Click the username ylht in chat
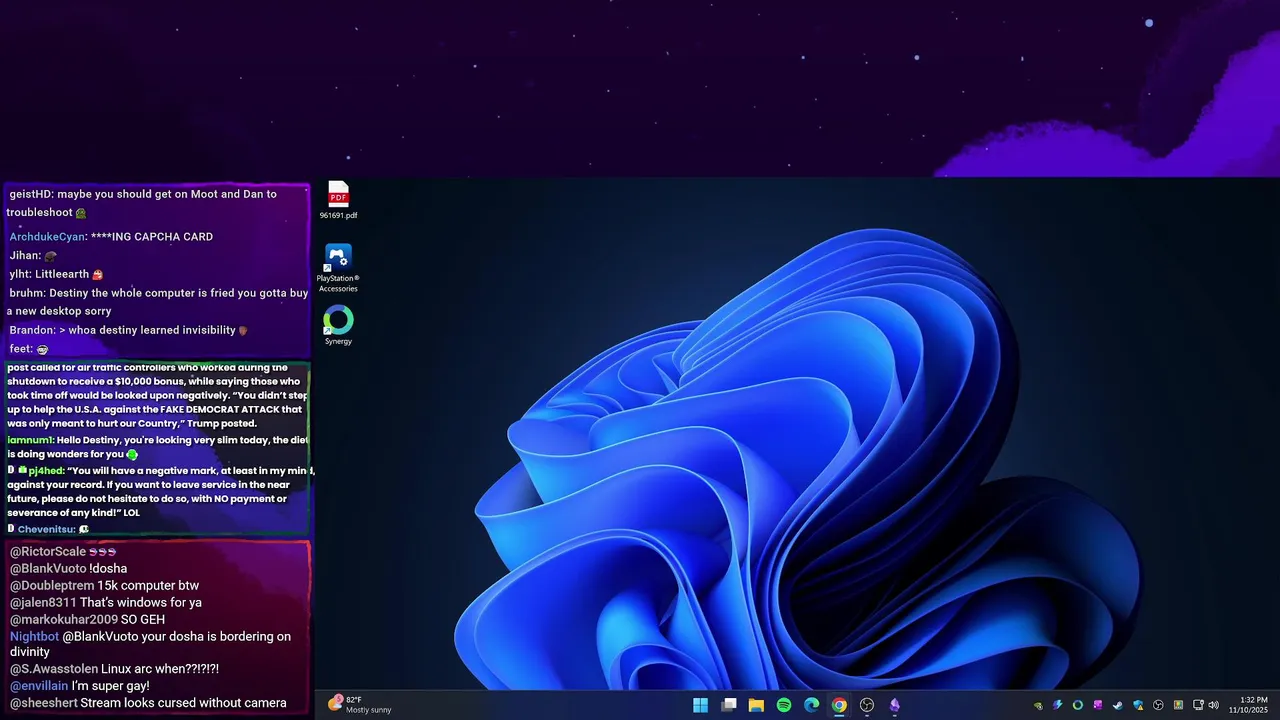The height and width of the screenshot is (720, 1280). click(x=19, y=274)
